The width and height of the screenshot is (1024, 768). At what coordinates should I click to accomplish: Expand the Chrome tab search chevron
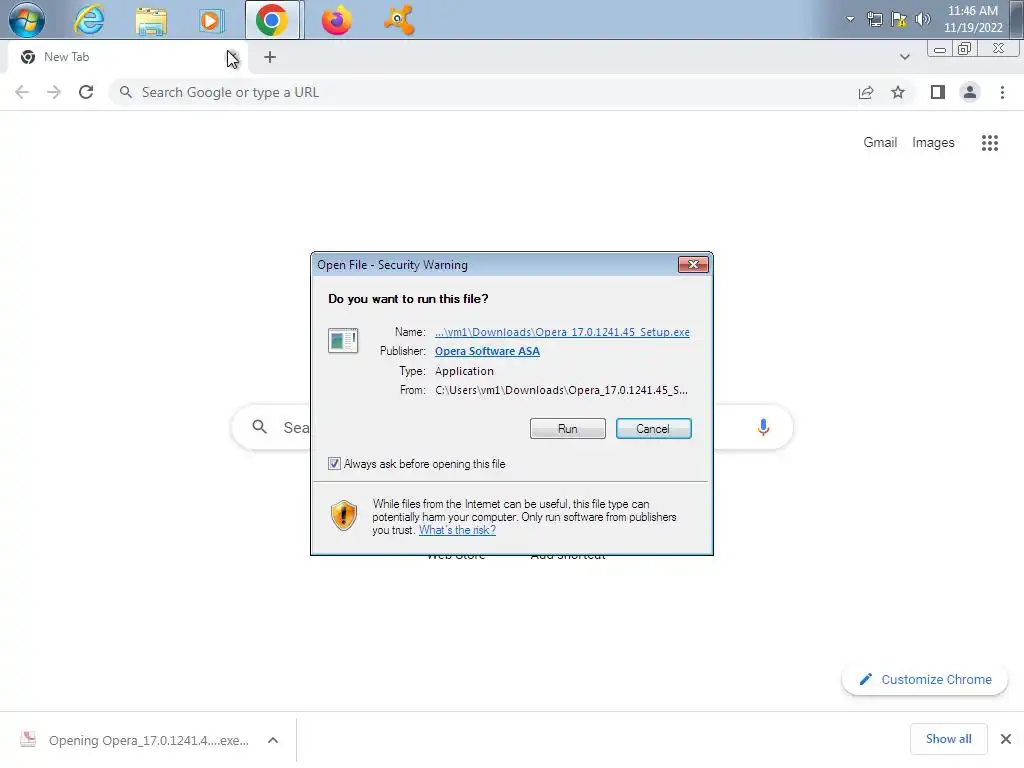[x=904, y=57]
